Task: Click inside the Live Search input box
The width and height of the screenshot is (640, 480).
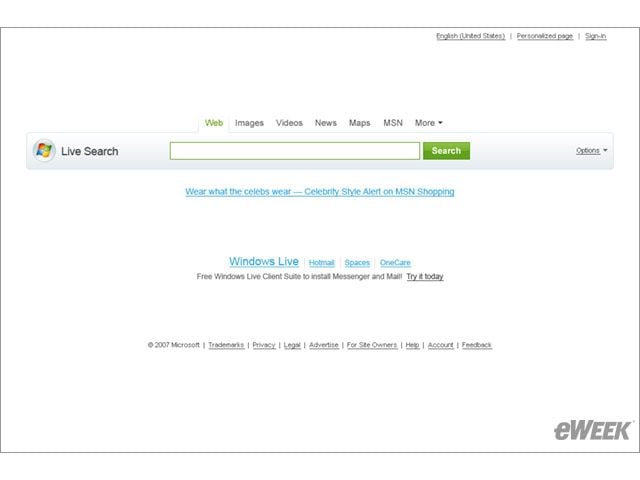Action: (295, 151)
